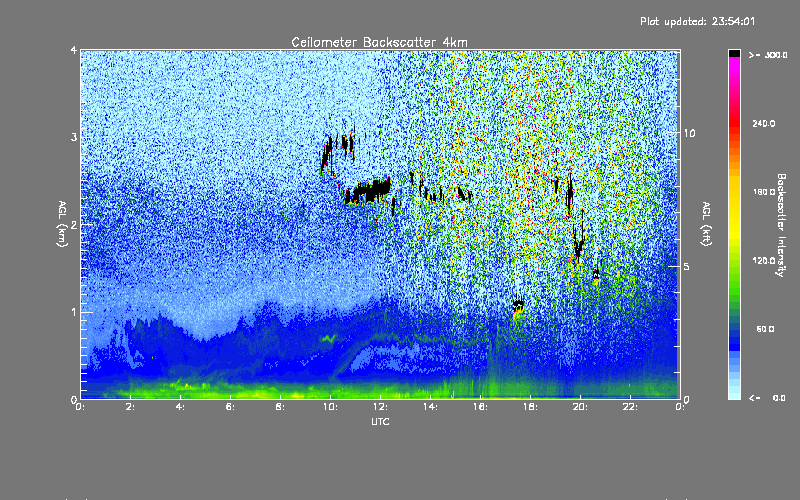Click the 'Plot updated: 23:54:01' timestamp

pyautogui.click(x=697, y=21)
